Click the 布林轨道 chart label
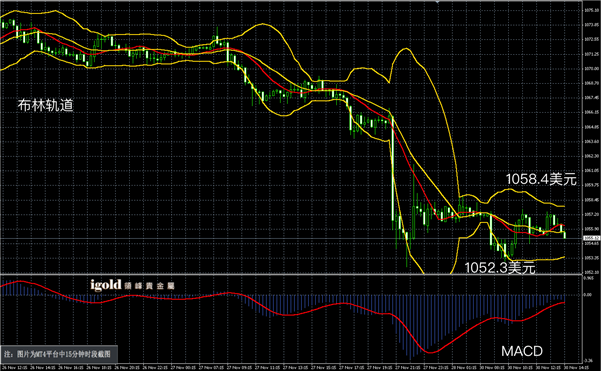Screen dimensions: 601x371 point(46,105)
